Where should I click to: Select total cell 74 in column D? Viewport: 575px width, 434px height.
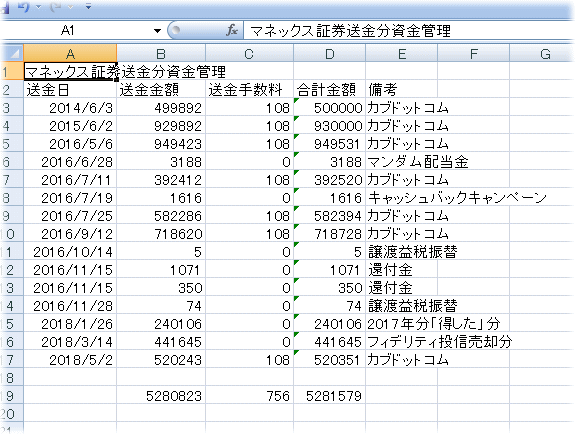click(329, 306)
